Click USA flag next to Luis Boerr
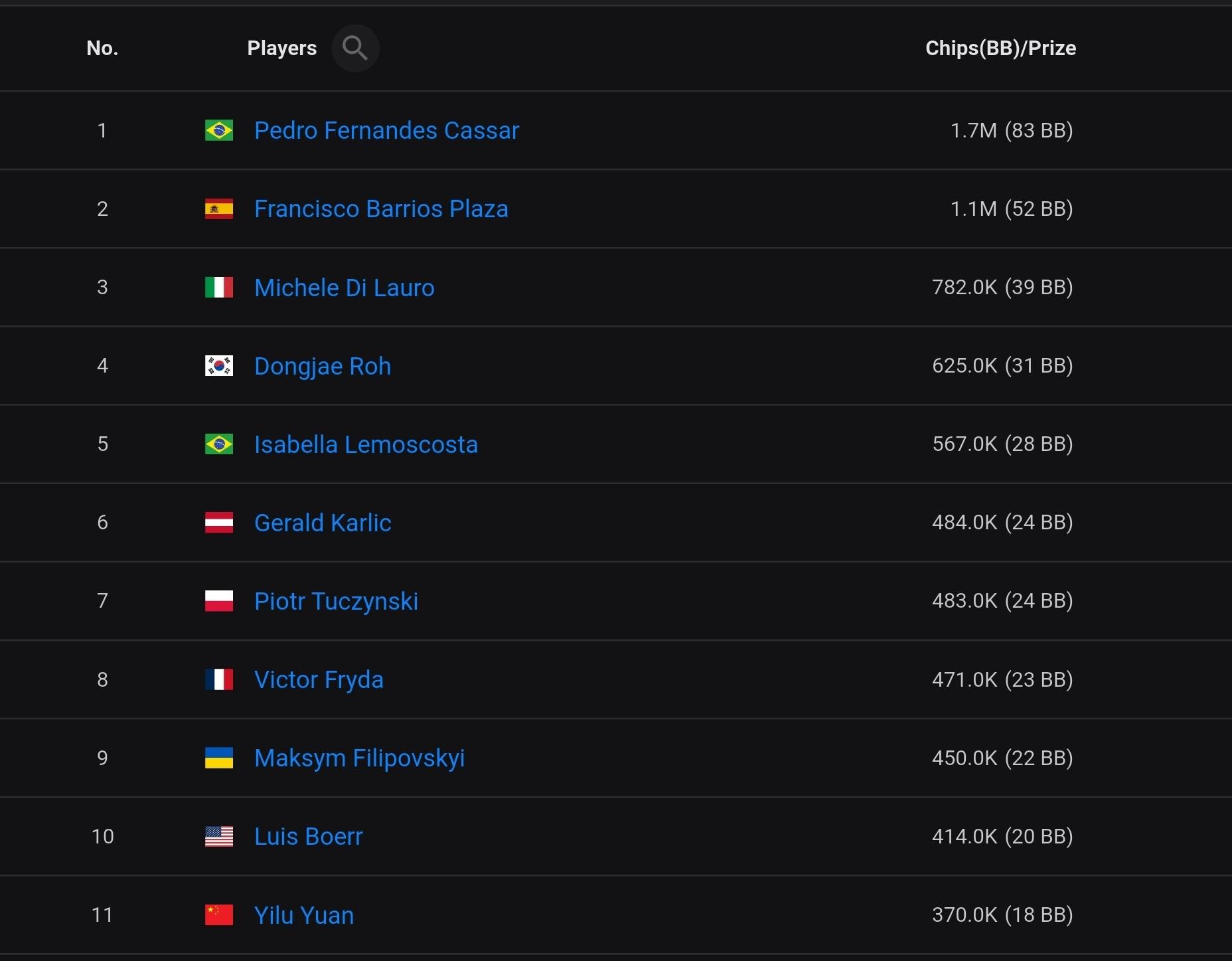 coord(219,836)
